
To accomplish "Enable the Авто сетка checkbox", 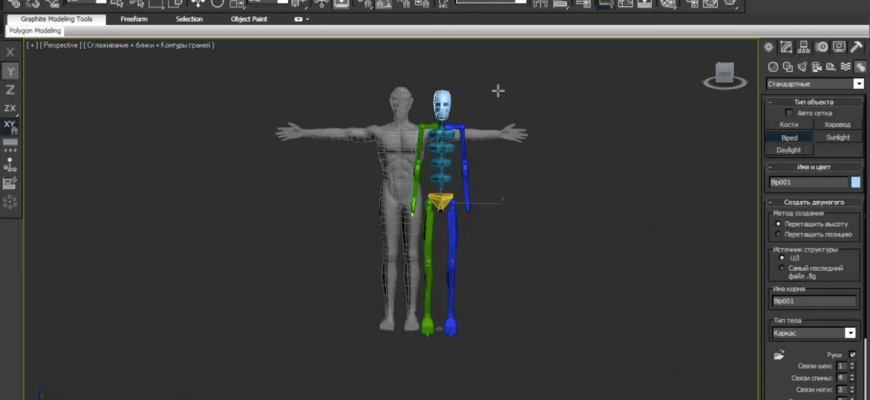I will [x=789, y=113].
